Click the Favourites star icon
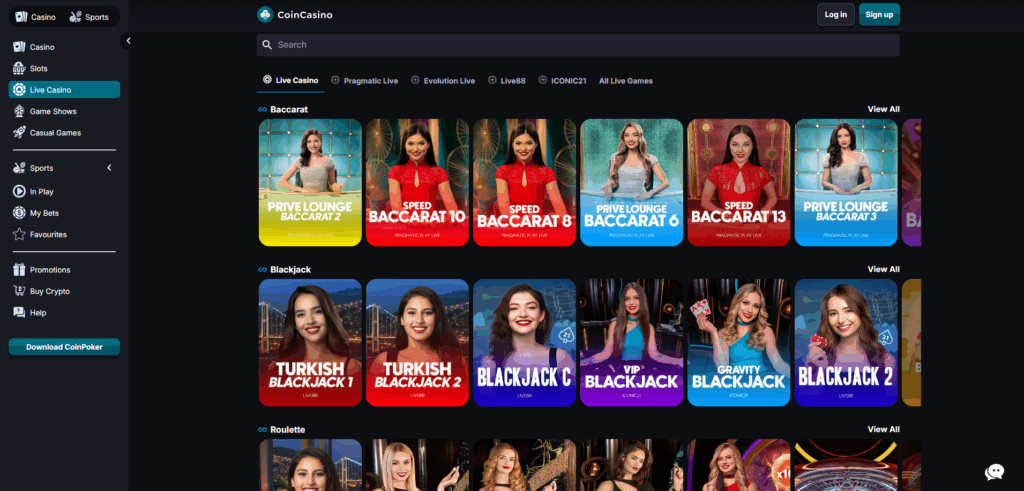Viewport: 1024px width, 491px height. pyautogui.click(x=19, y=234)
